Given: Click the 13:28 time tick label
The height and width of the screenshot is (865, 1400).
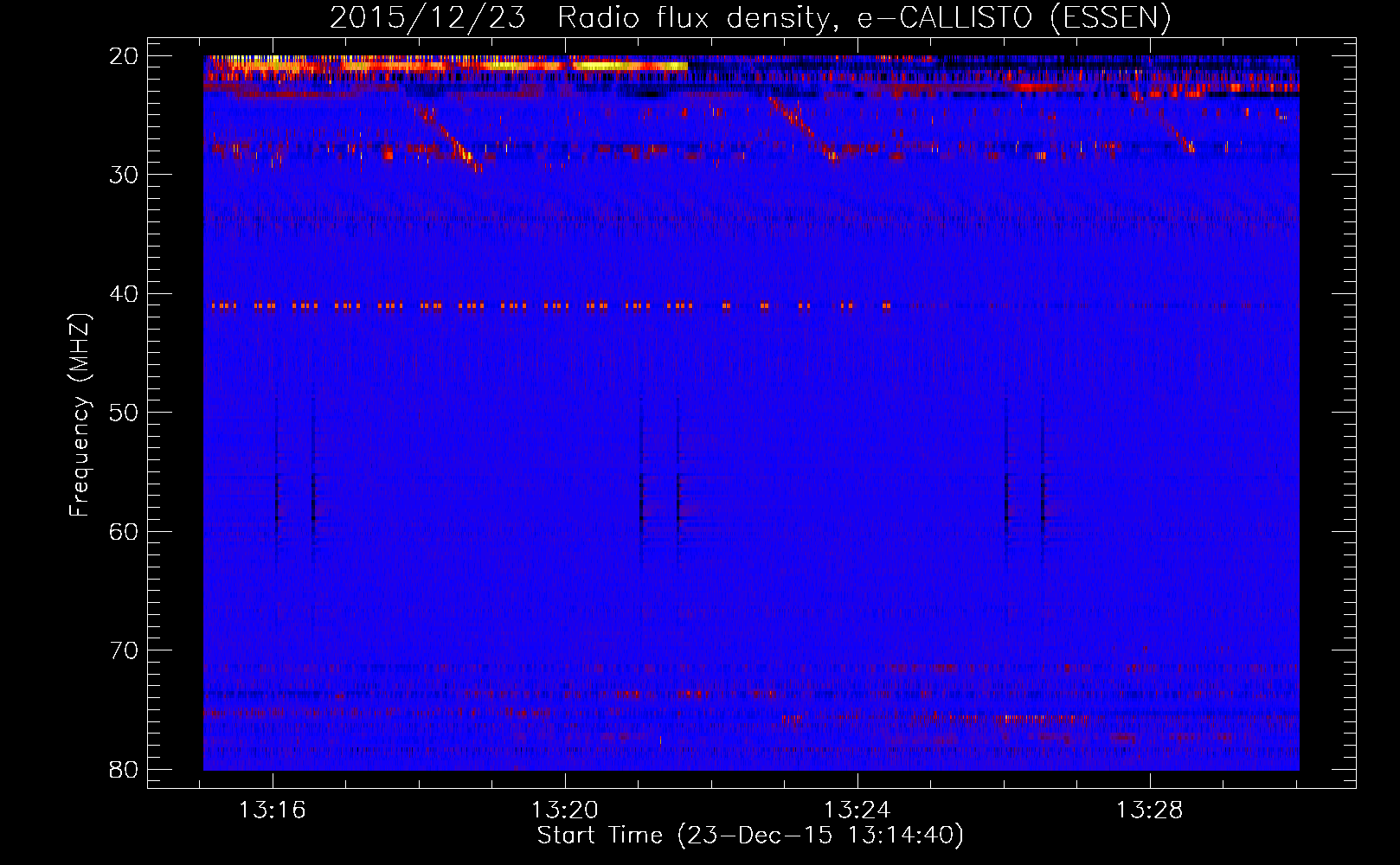Looking at the screenshot, I should click(x=1149, y=811).
